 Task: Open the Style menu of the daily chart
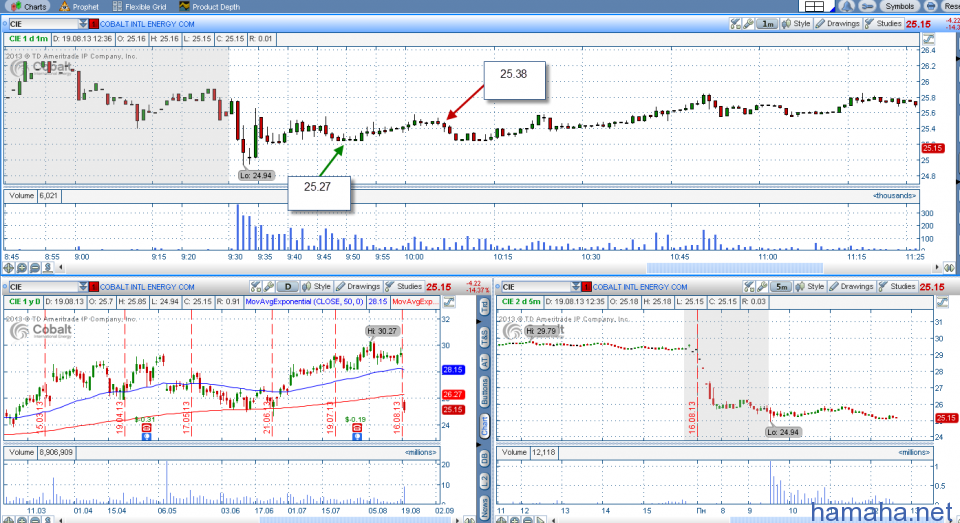(317, 287)
